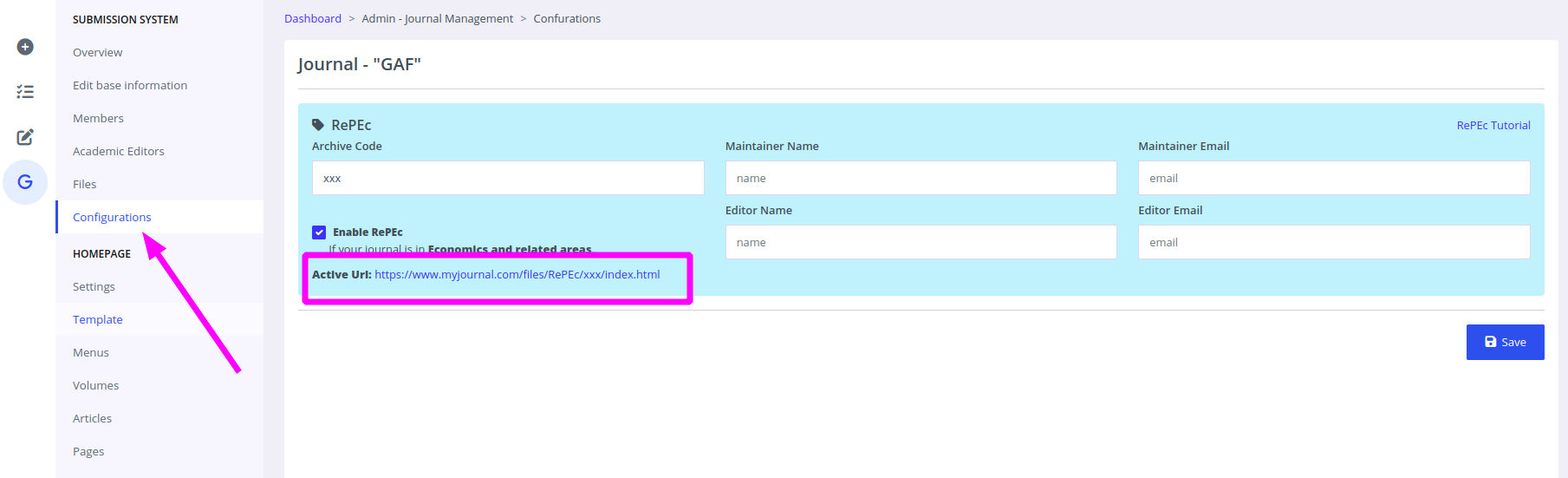Focus the Archive Code input field
The height and width of the screenshot is (478, 1568).
point(507,179)
